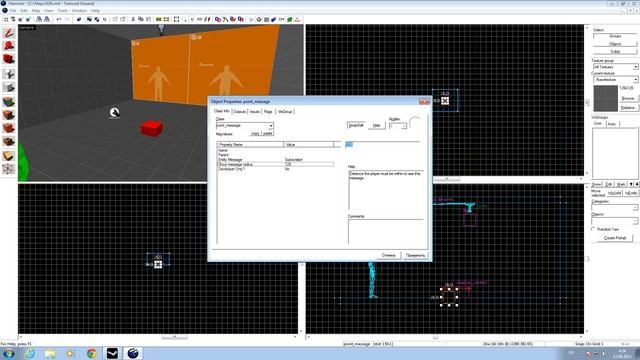Click the Применить apply button
Screen dimensions: 640x360
tap(416, 255)
